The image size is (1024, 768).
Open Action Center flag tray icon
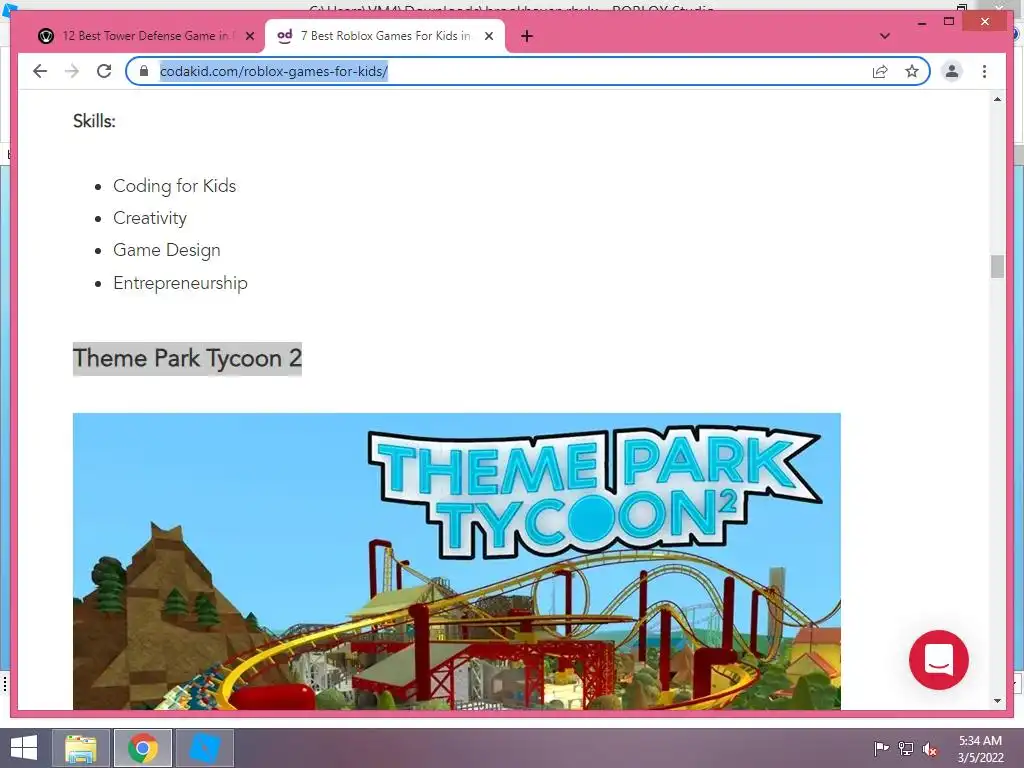coord(881,748)
